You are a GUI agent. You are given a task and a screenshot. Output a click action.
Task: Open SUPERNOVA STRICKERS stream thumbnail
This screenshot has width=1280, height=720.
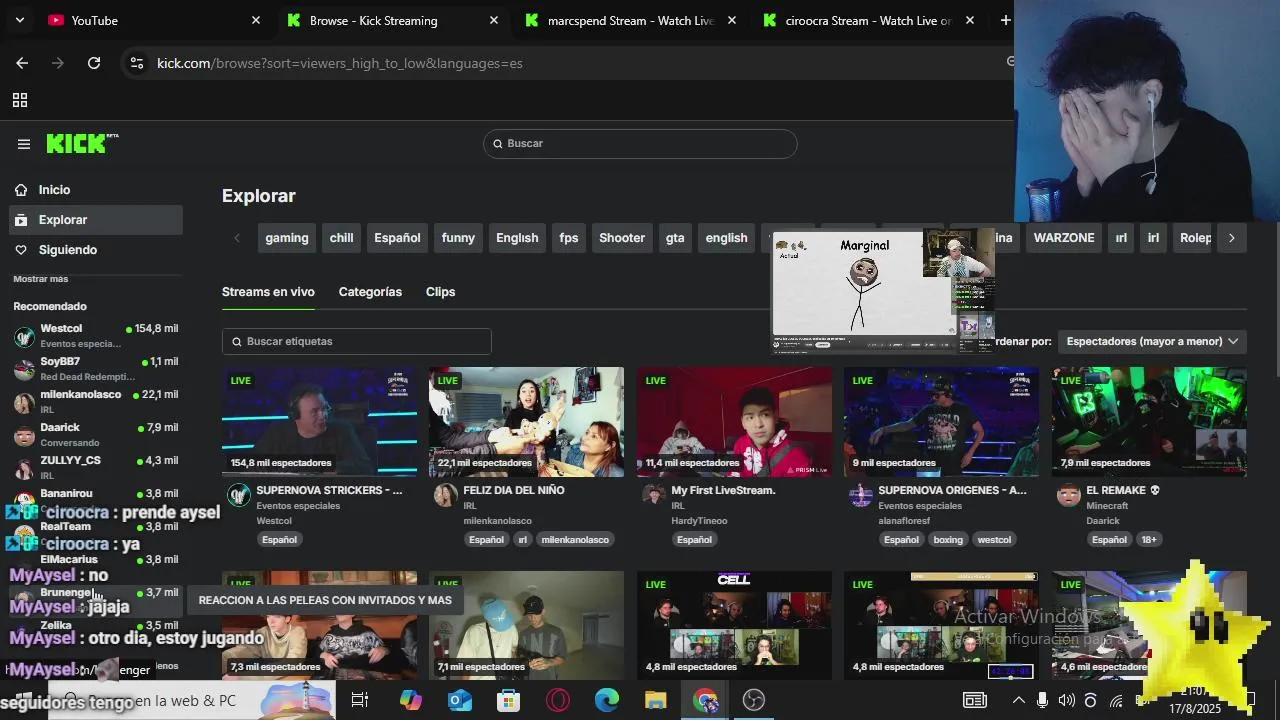pyautogui.click(x=320, y=422)
